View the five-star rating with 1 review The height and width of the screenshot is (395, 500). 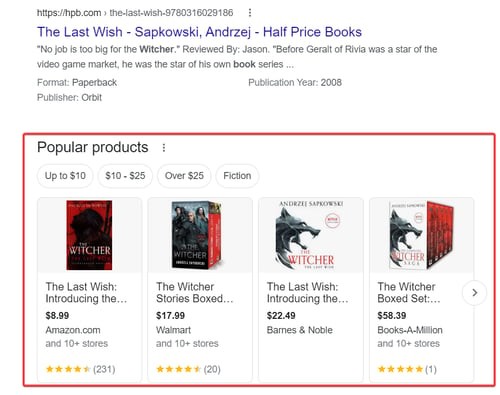click(407, 369)
